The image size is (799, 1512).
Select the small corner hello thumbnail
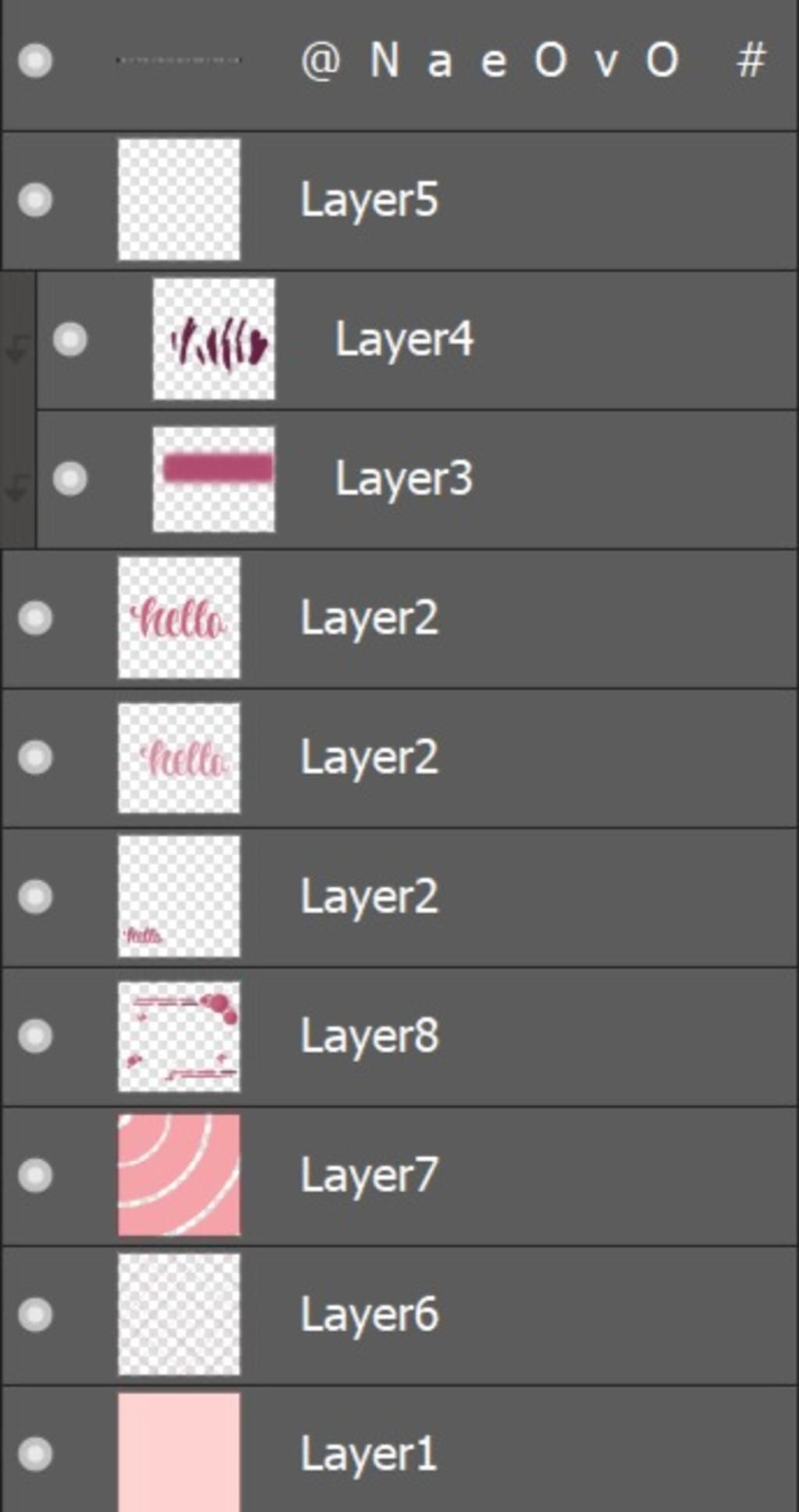coord(179,896)
